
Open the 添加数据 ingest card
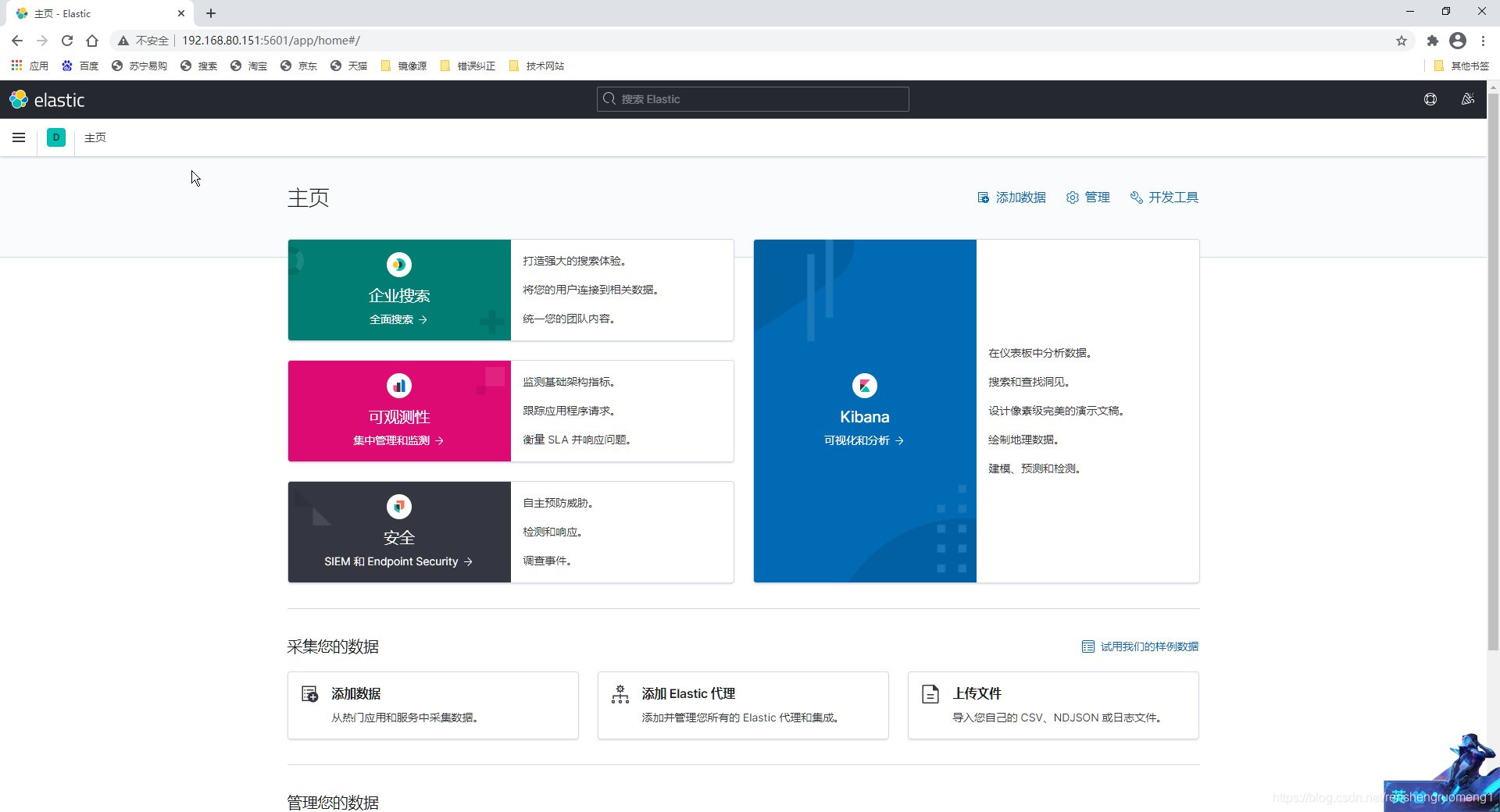click(433, 705)
